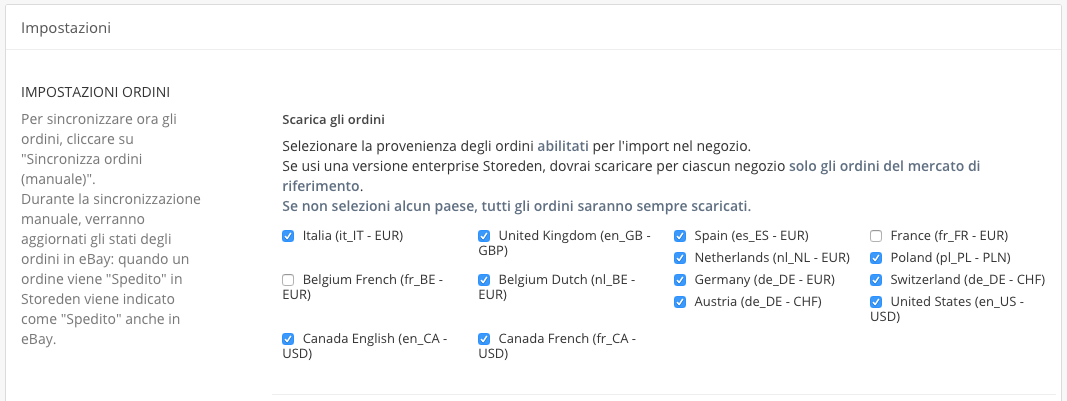
Task: Uncheck the Italia (it_IT - EUR) checkbox
Action: tap(288, 236)
